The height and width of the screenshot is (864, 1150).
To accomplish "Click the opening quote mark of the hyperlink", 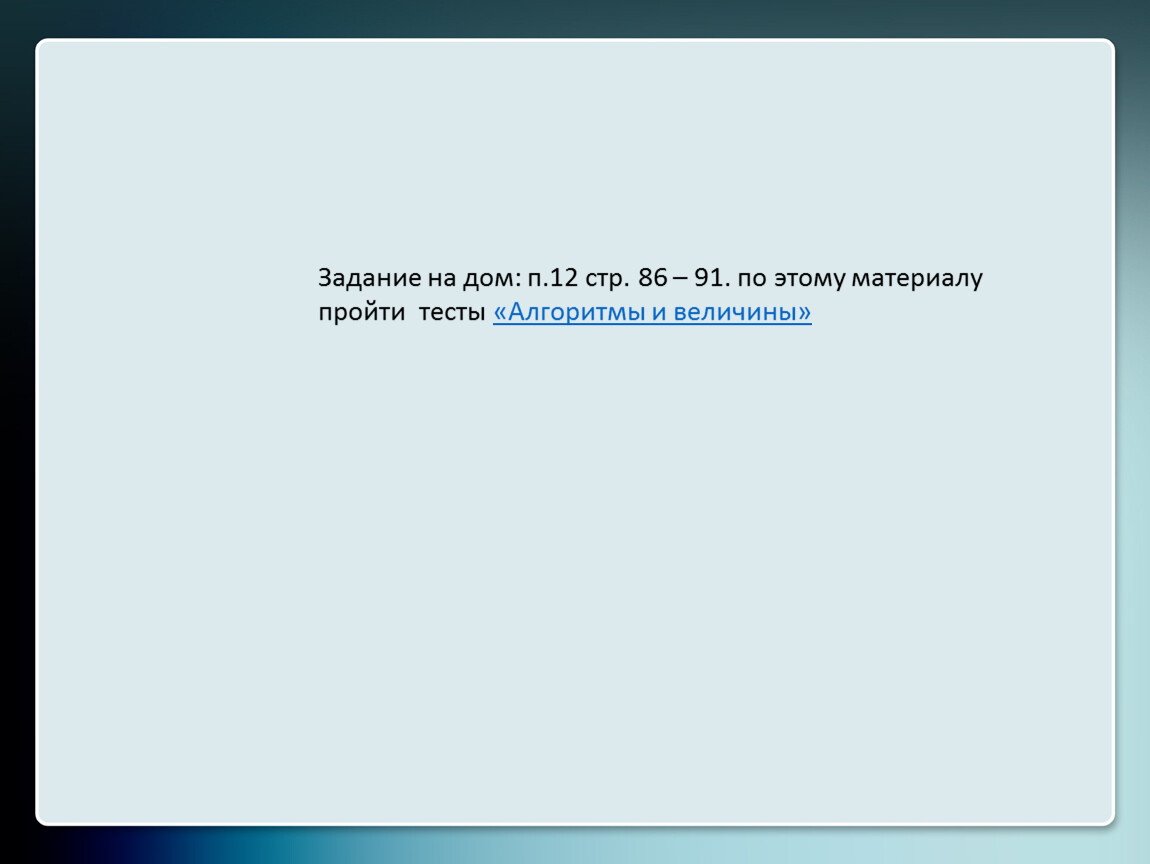I will click(500, 313).
